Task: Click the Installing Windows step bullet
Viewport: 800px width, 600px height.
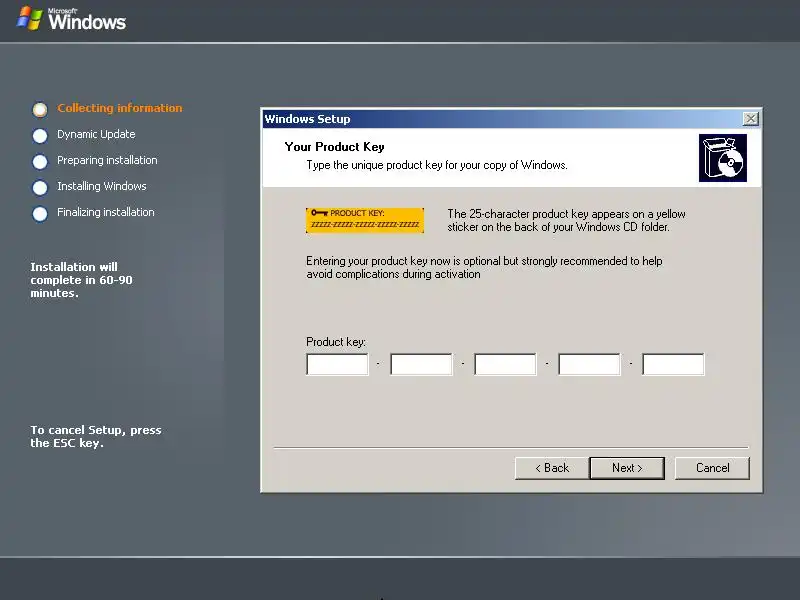Action: (40, 188)
